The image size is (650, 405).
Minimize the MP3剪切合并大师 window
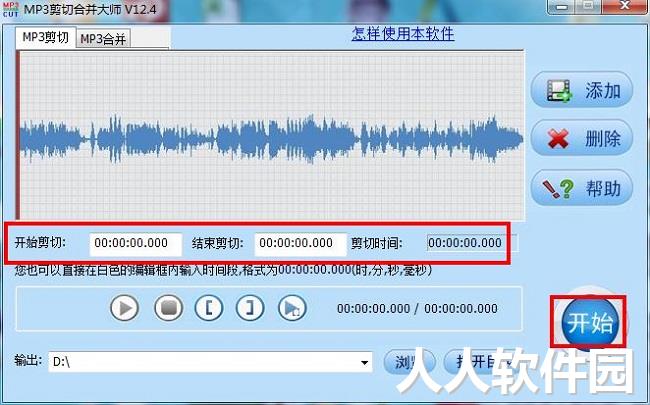pos(562,7)
